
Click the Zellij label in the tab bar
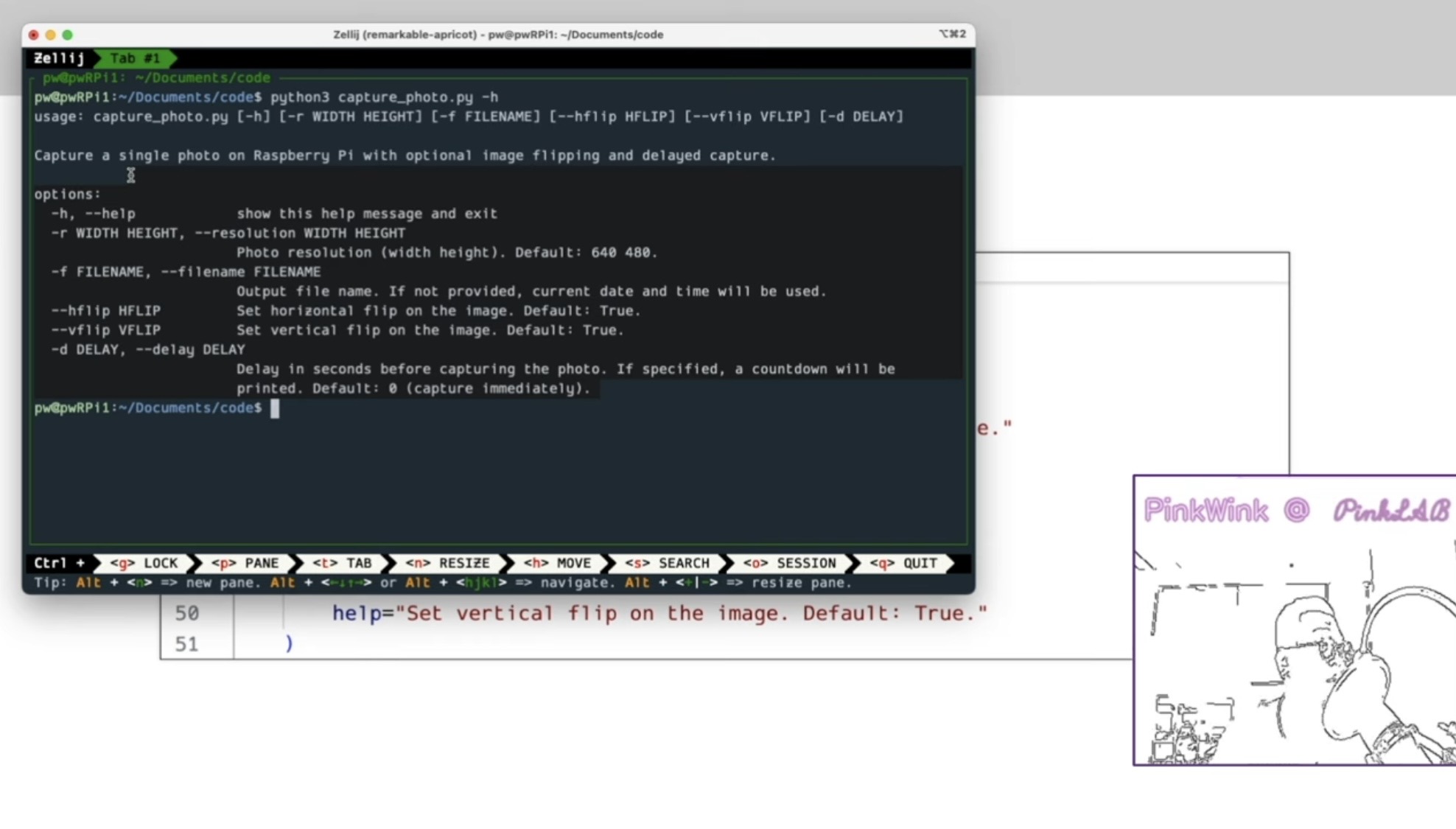click(x=59, y=58)
